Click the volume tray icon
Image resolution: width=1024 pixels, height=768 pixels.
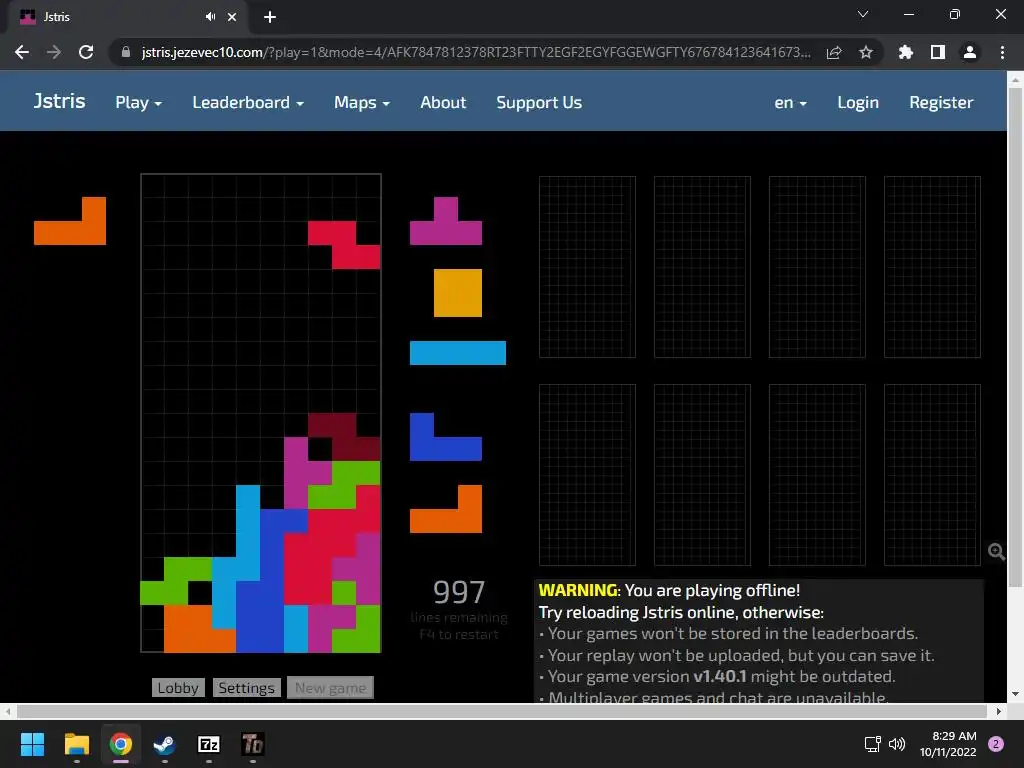click(897, 744)
